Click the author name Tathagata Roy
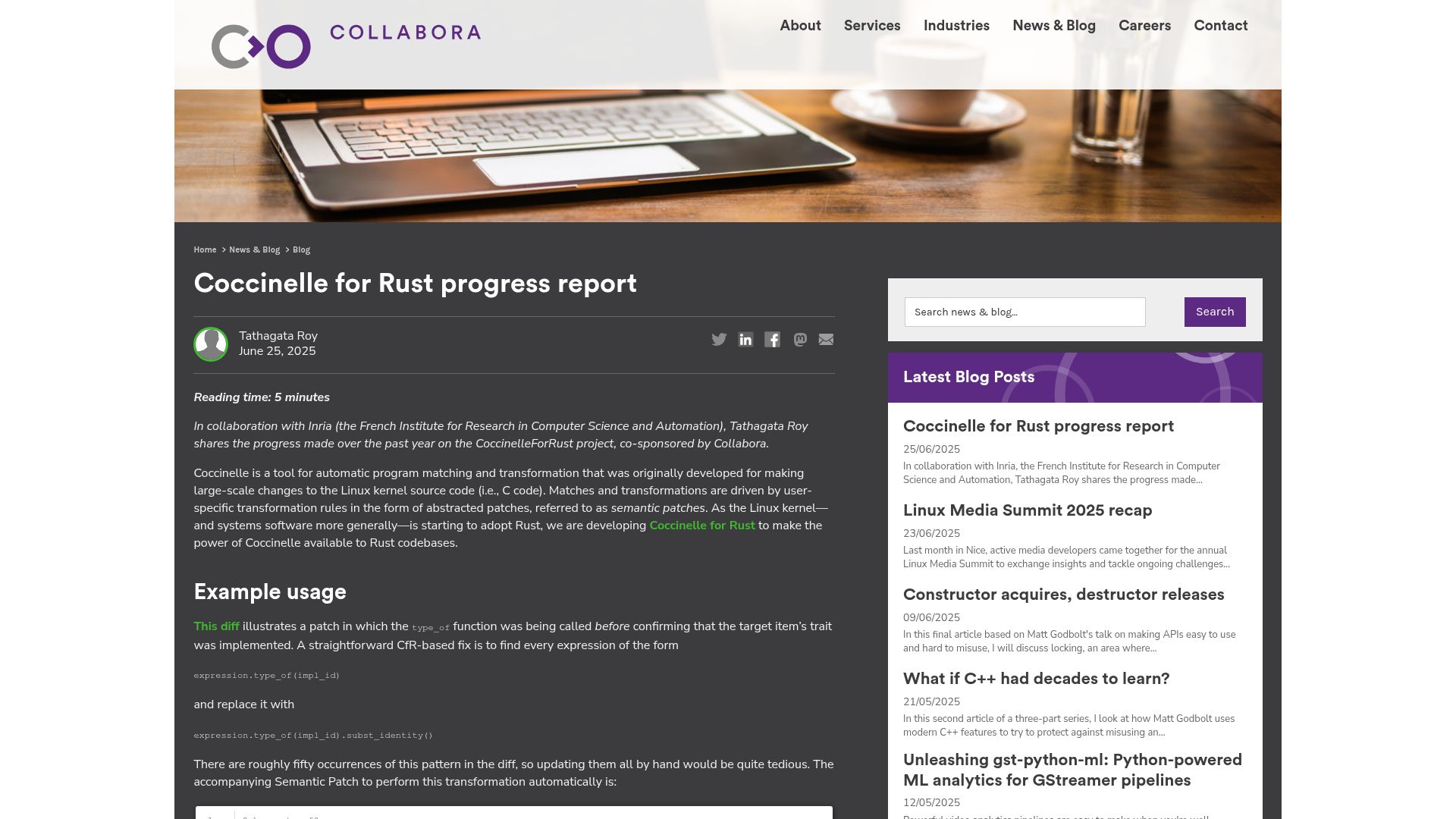 pyautogui.click(x=278, y=336)
